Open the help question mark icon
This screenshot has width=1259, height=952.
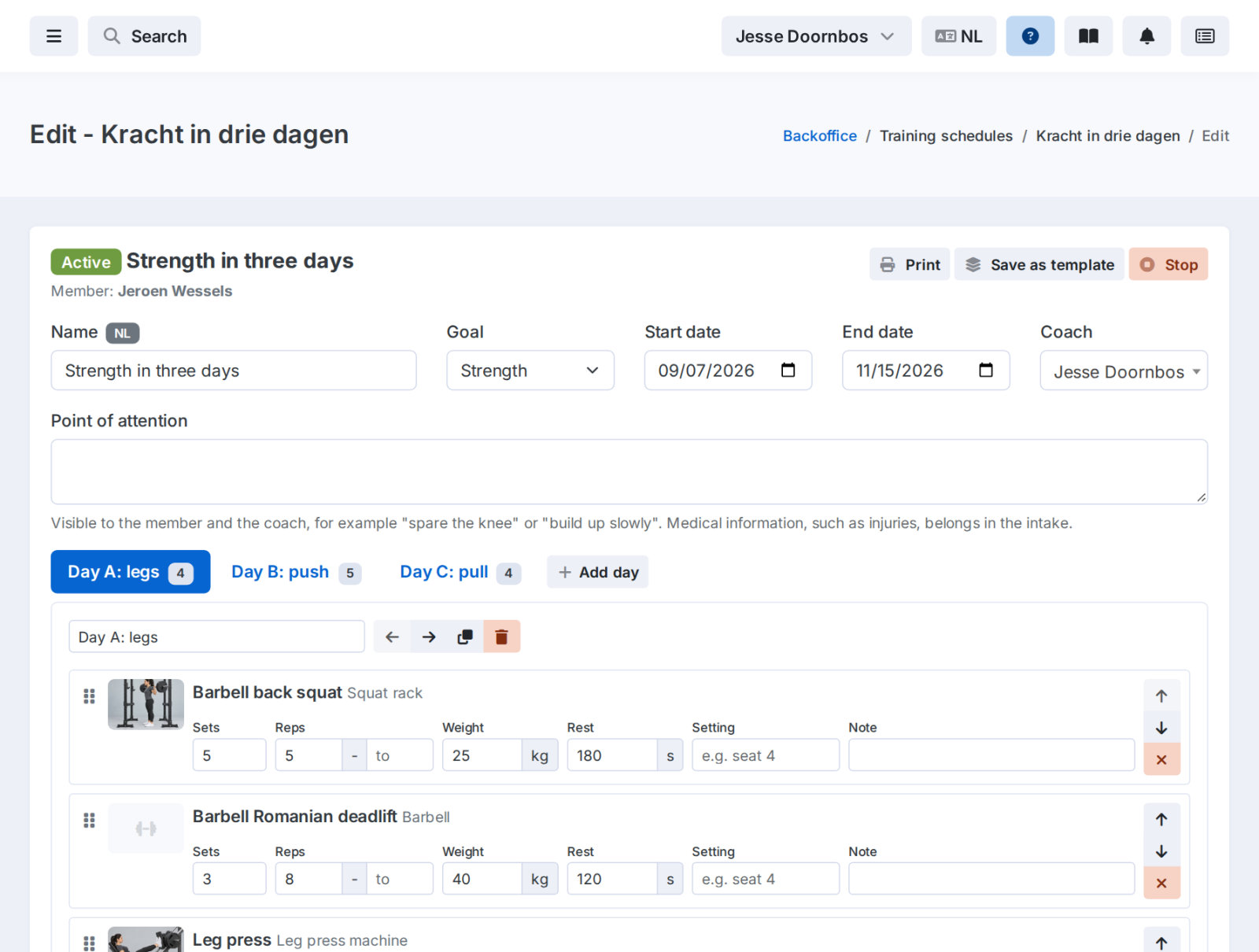pos(1030,36)
